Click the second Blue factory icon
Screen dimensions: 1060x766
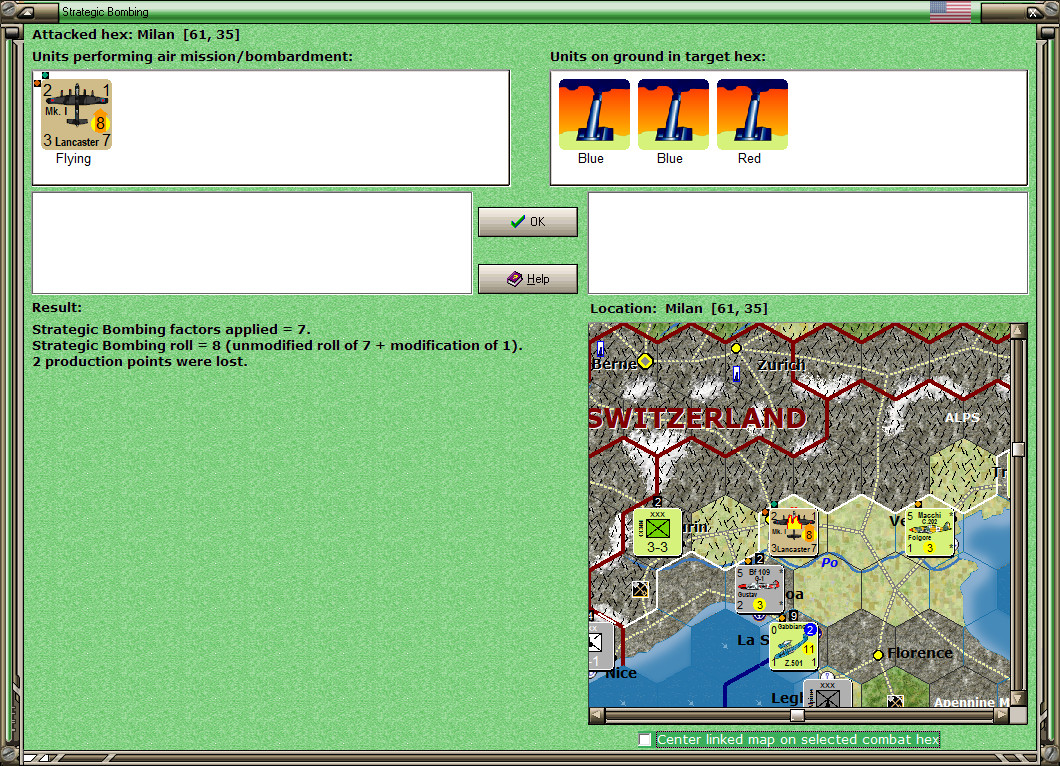673,114
